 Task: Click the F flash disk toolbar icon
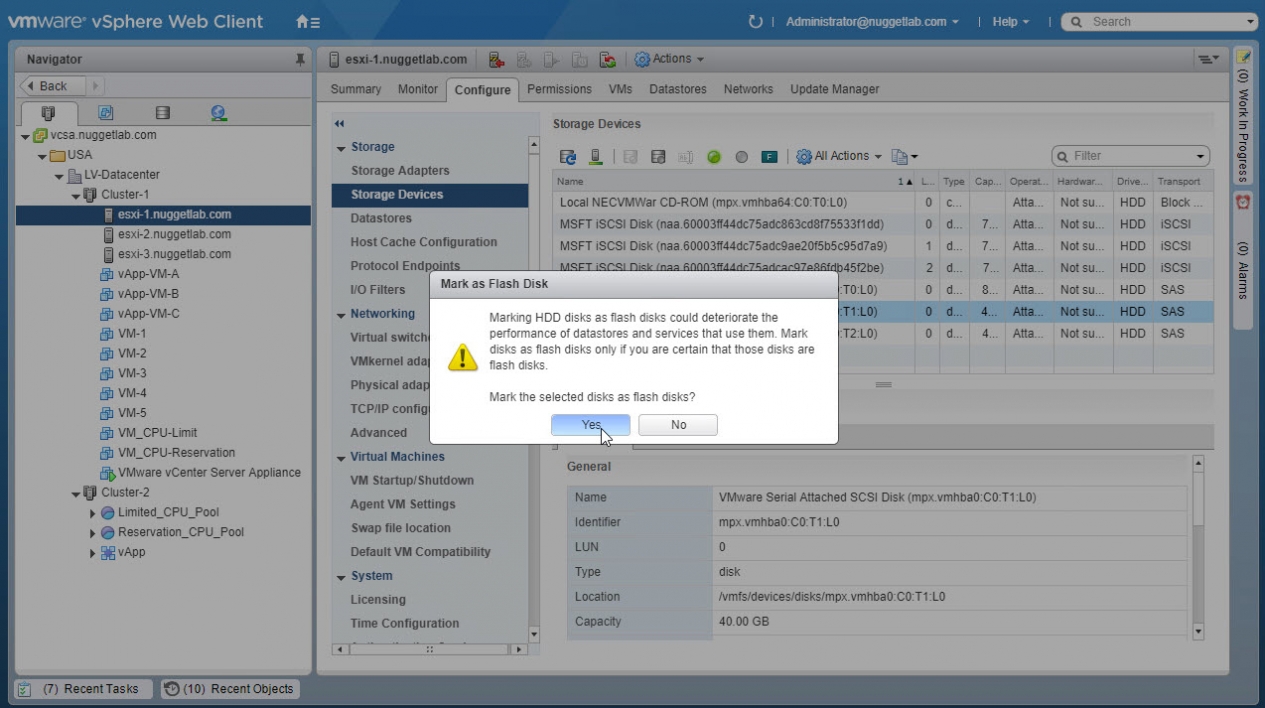coord(769,157)
